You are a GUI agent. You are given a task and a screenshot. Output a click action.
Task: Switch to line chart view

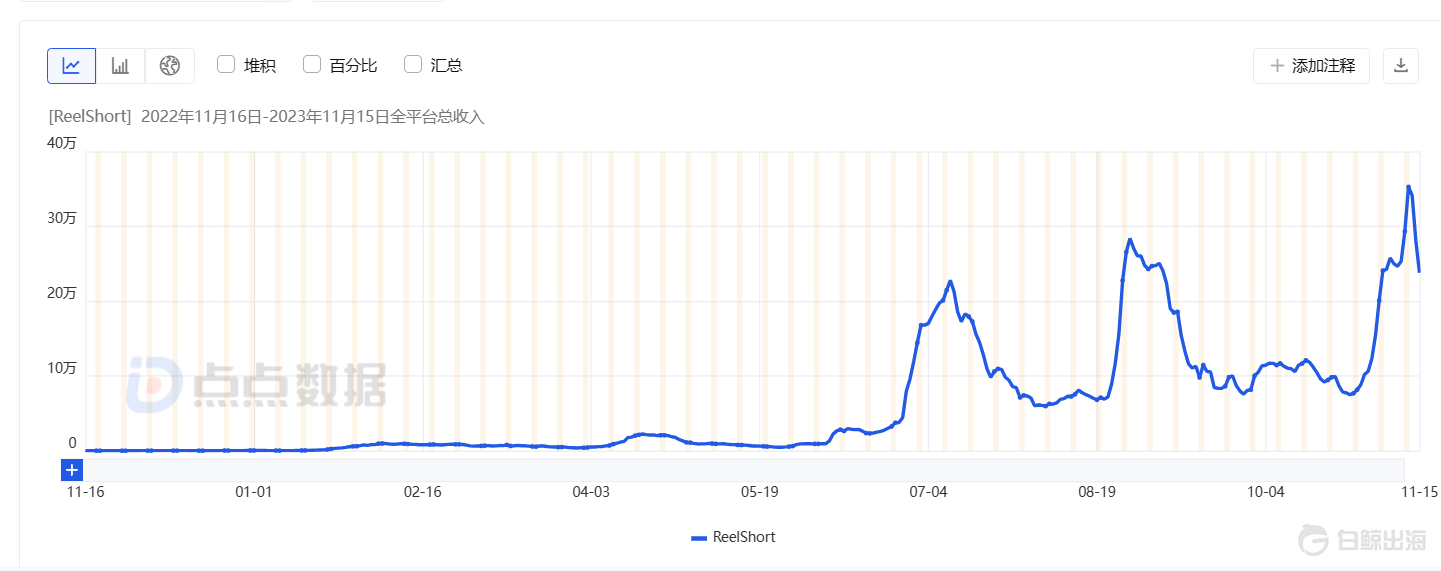coord(71,66)
